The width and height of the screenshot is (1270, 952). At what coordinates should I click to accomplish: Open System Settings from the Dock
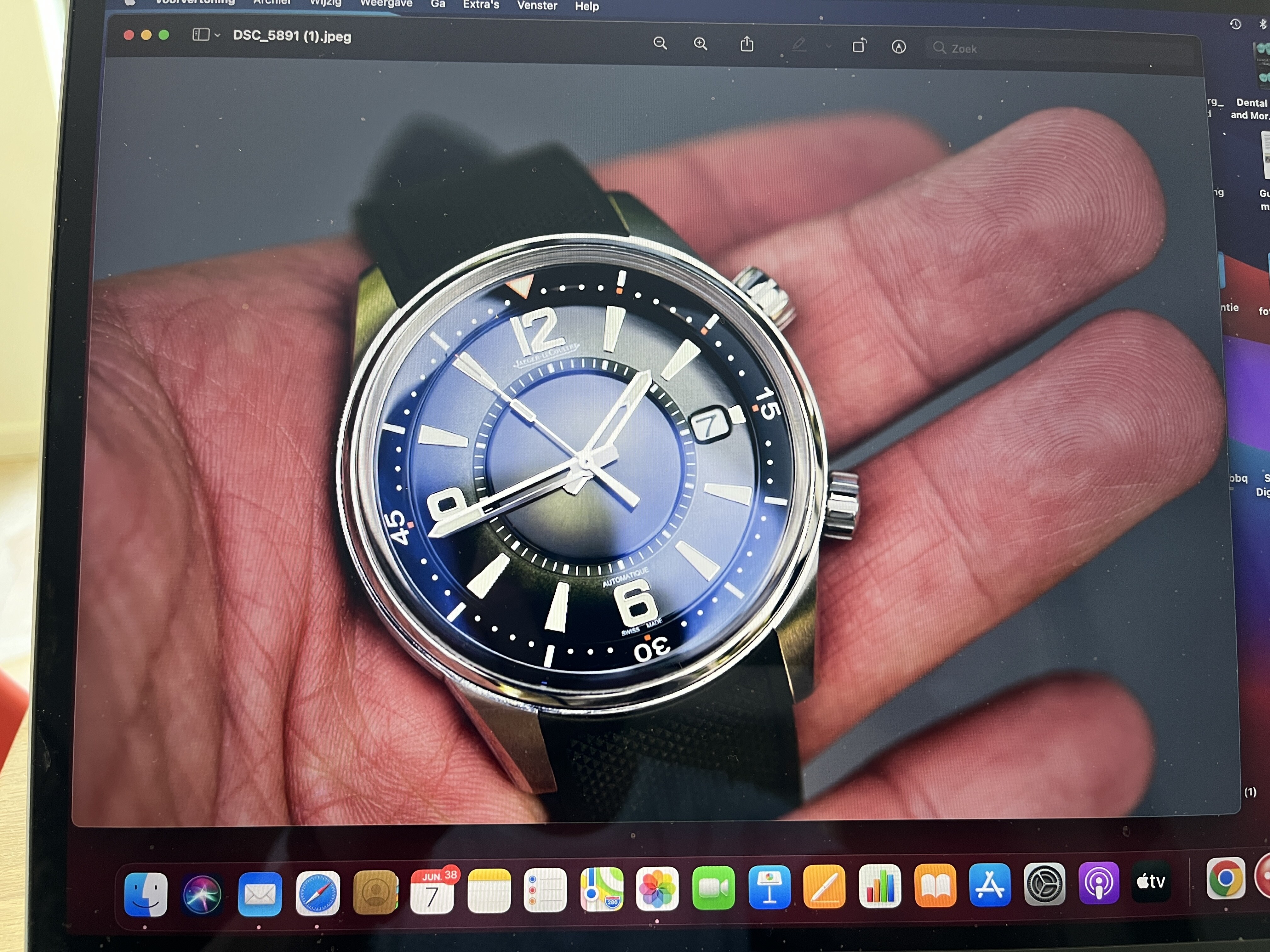1044,884
